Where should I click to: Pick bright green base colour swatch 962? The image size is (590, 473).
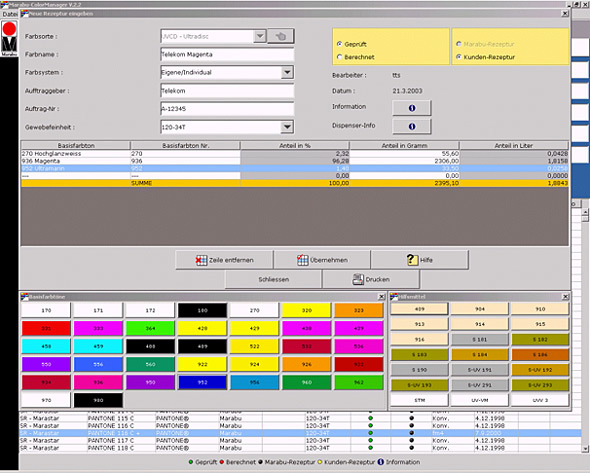click(359, 382)
